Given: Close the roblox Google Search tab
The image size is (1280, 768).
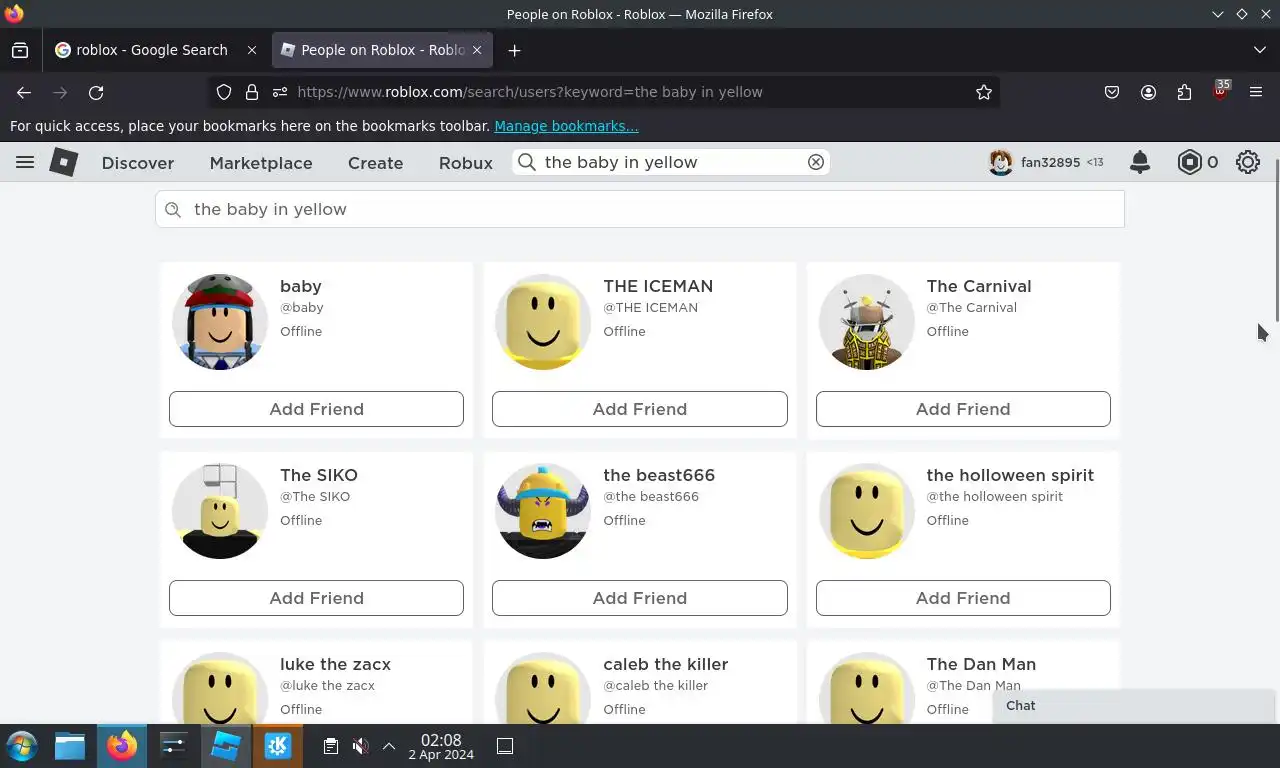Looking at the screenshot, I should 251,50.
